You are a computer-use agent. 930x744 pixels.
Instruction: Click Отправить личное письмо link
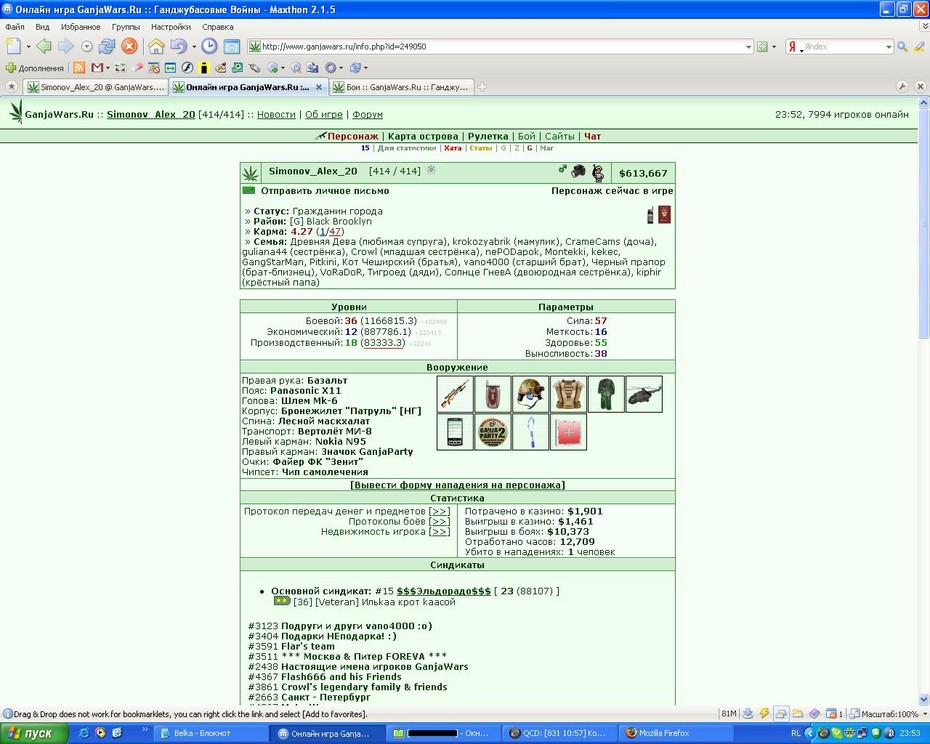325,191
